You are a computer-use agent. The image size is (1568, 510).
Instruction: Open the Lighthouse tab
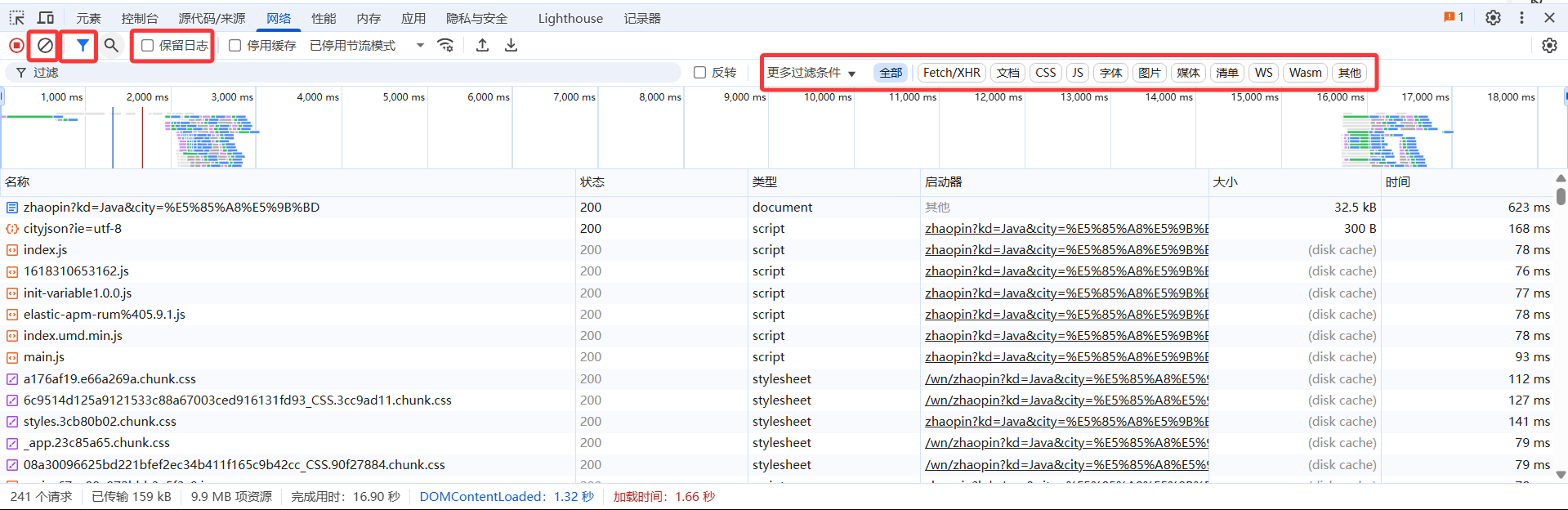(x=570, y=18)
